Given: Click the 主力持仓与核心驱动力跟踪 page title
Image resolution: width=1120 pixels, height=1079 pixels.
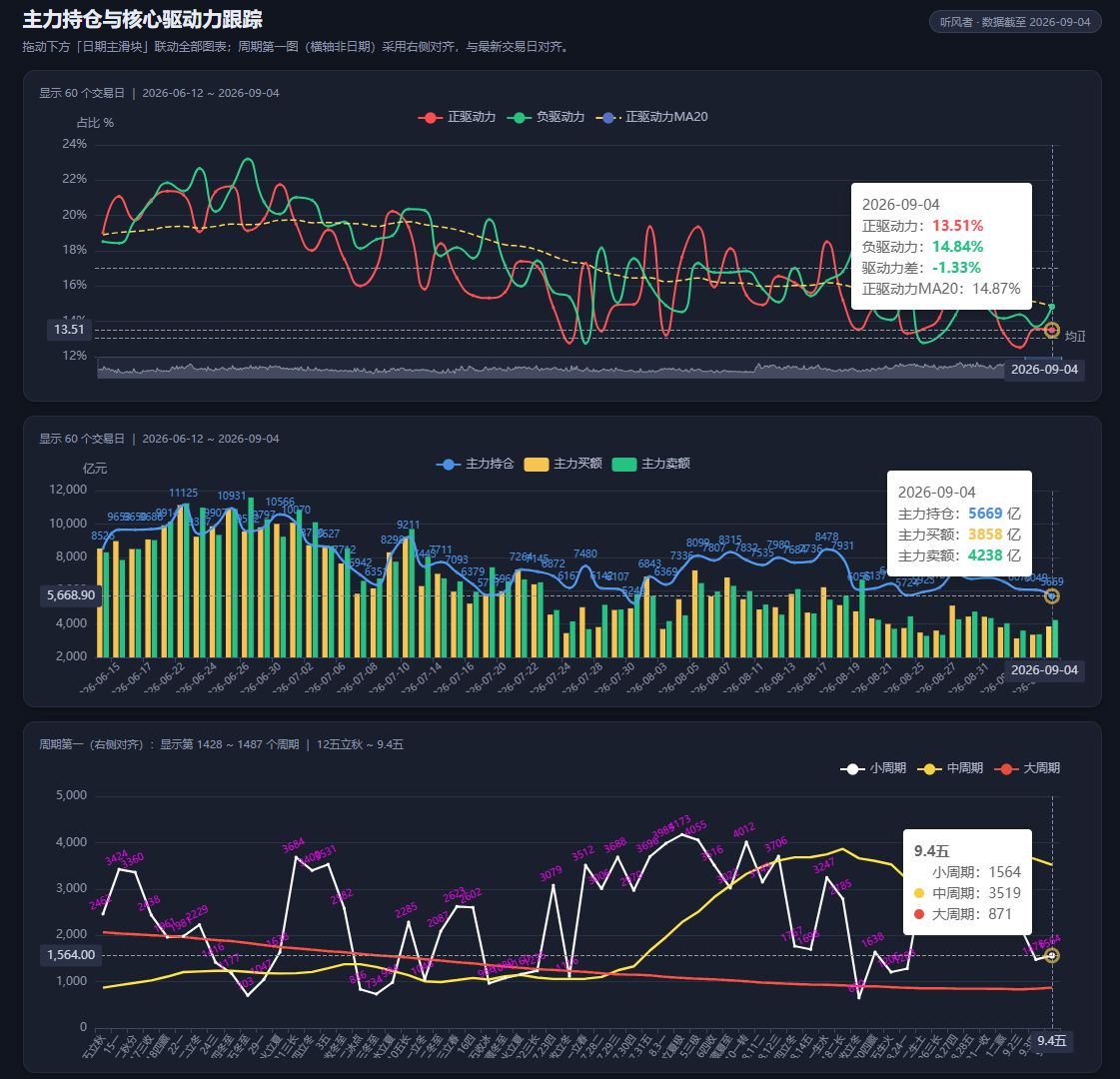Looking at the screenshot, I should coord(143,19).
